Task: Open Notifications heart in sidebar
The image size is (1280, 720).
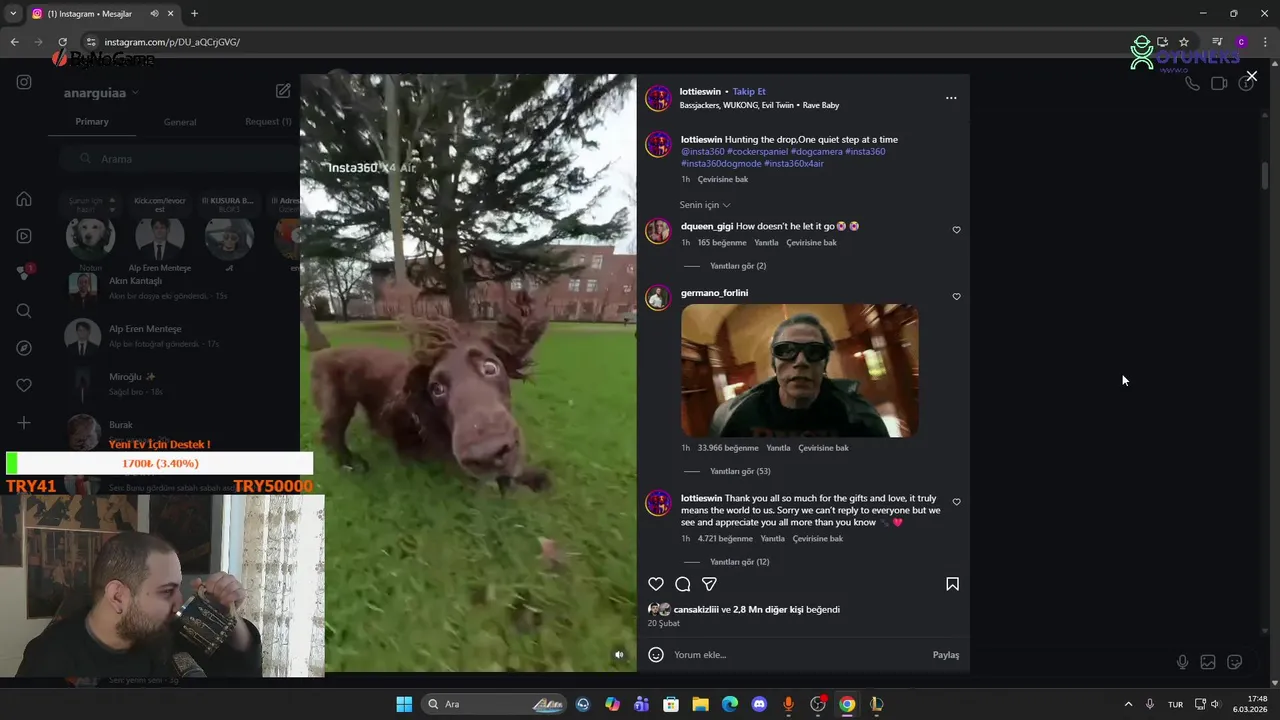Action: [x=24, y=385]
